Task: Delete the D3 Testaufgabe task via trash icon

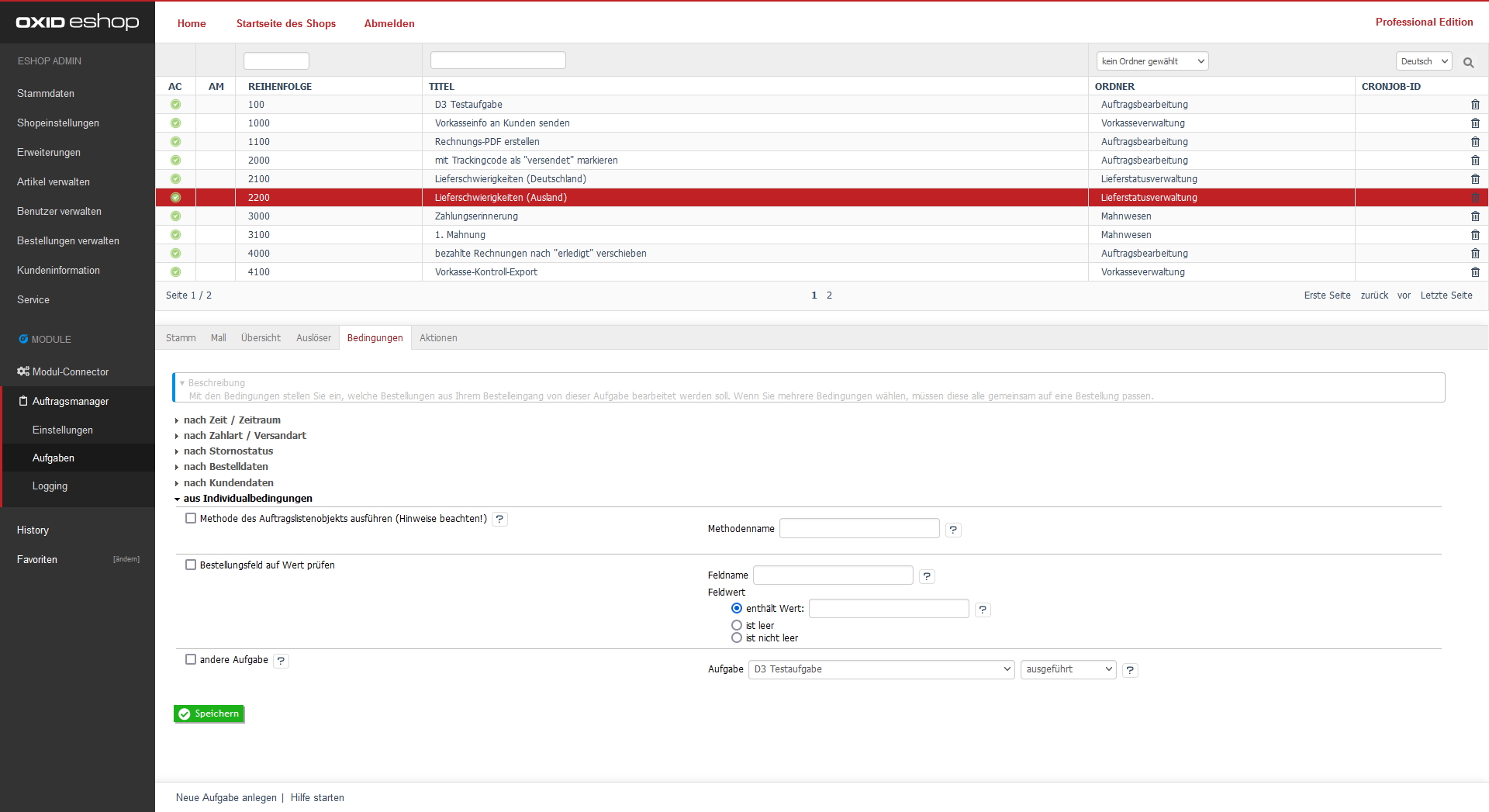Action: point(1475,105)
